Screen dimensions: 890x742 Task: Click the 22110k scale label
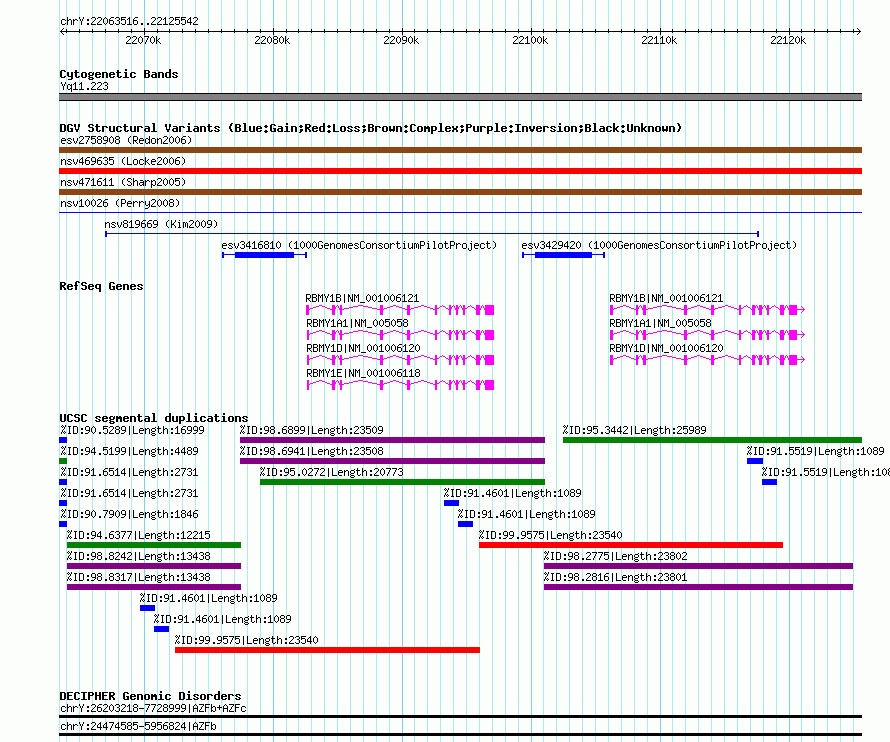point(659,40)
